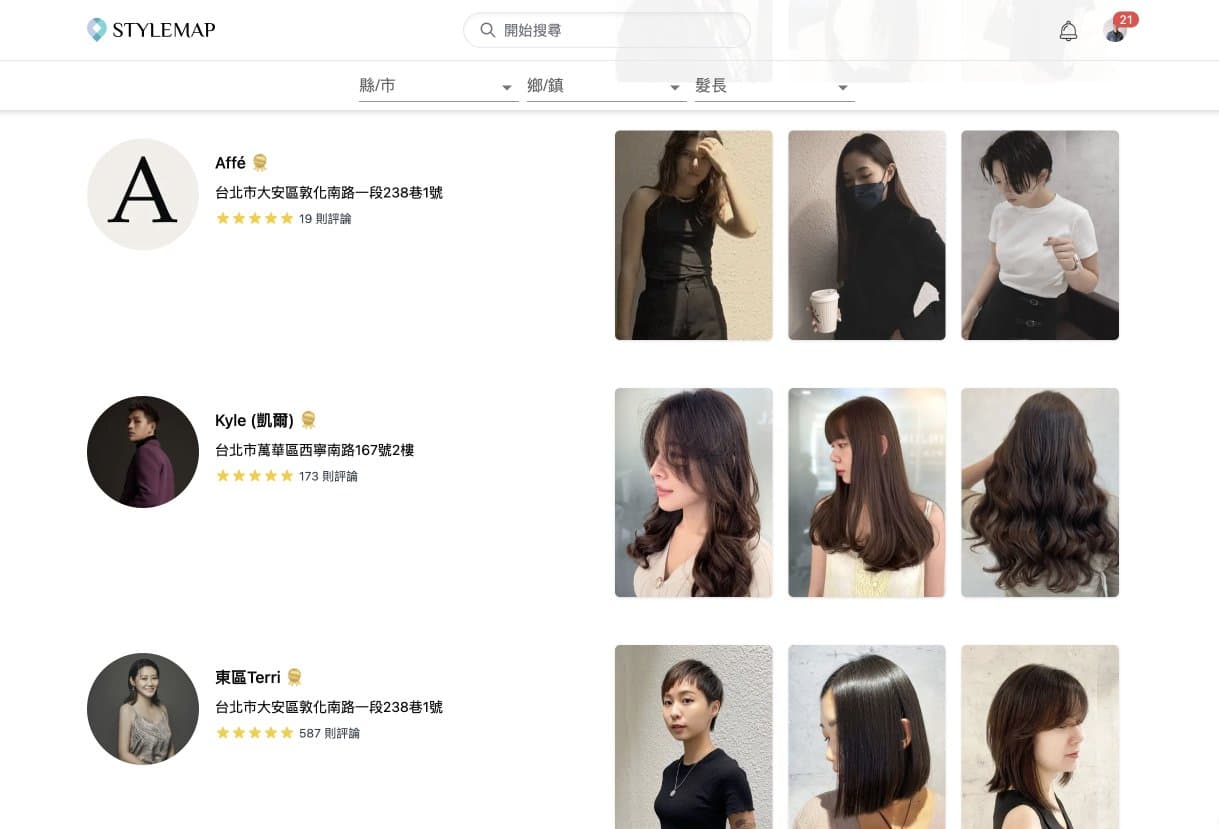This screenshot has height=829, width=1219.
Task: Click Kyle's star rating
Action: [x=254, y=476]
